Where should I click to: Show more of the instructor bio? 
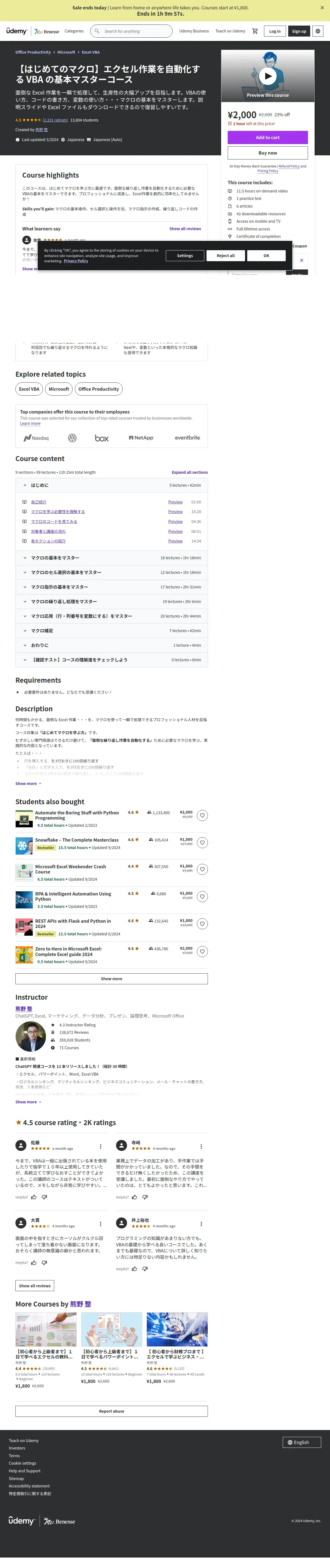[28, 1102]
